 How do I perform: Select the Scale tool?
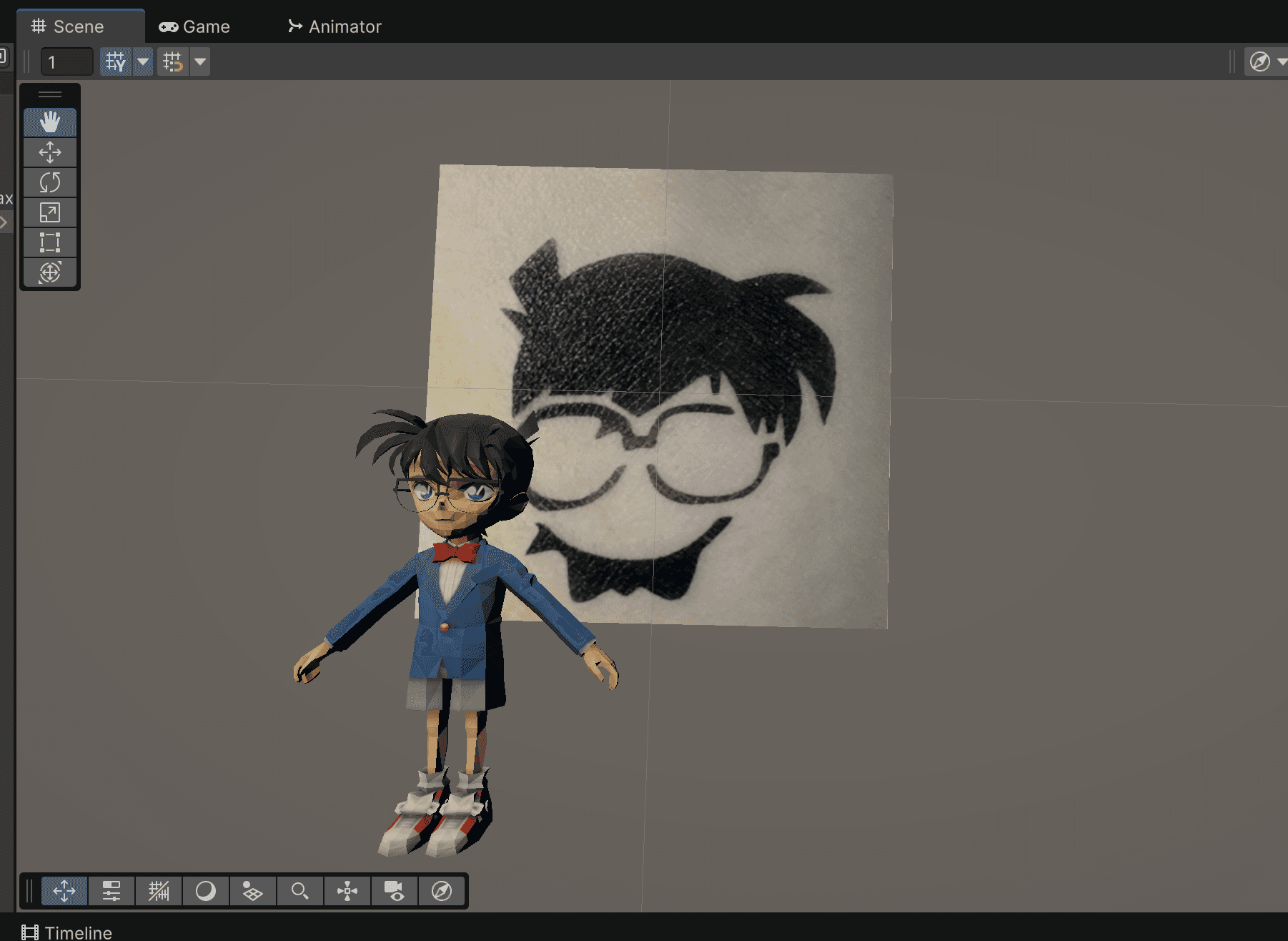[50, 212]
